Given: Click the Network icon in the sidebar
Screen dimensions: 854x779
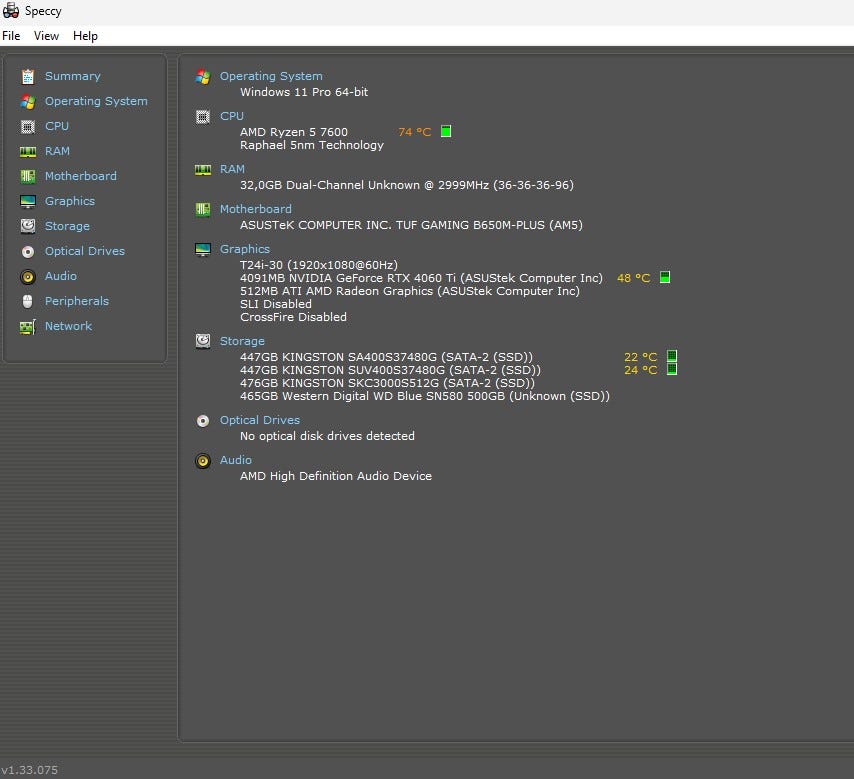Looking at the screenshot, I should [27, 326].
